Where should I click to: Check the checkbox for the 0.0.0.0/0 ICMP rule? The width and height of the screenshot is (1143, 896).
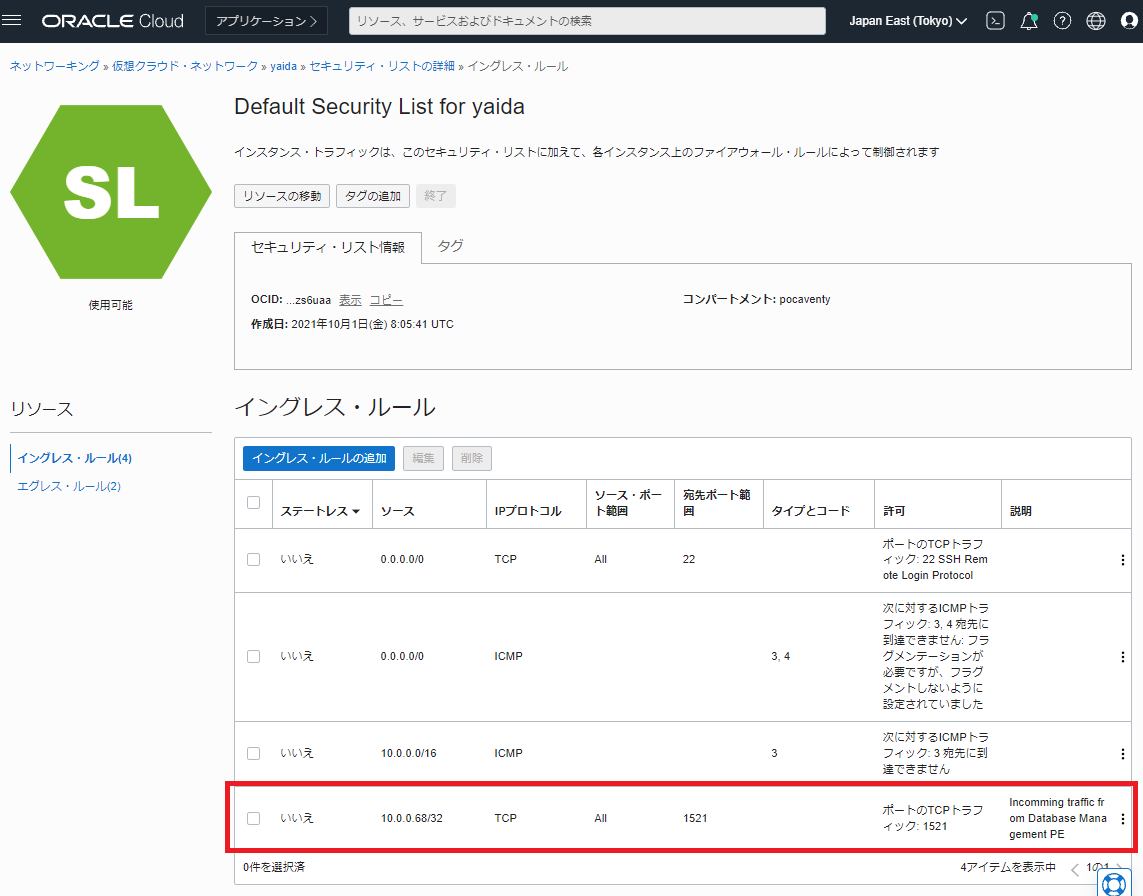pyautogui.click(x=253, y=656)
